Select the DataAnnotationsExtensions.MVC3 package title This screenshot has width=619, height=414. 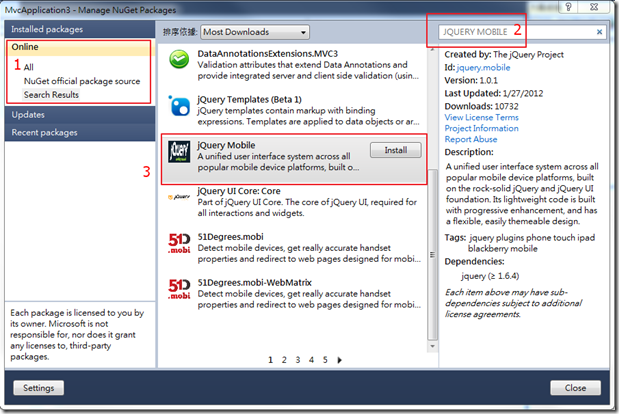(268, 54)
